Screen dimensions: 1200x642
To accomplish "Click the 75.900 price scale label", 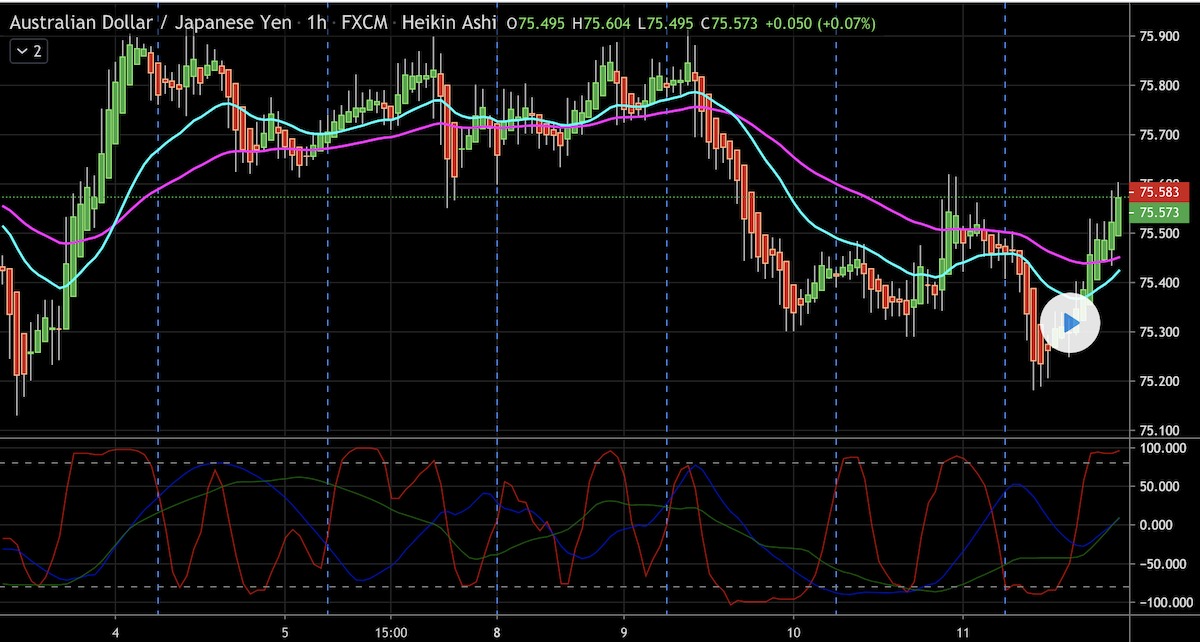I will click(1158, 37).
